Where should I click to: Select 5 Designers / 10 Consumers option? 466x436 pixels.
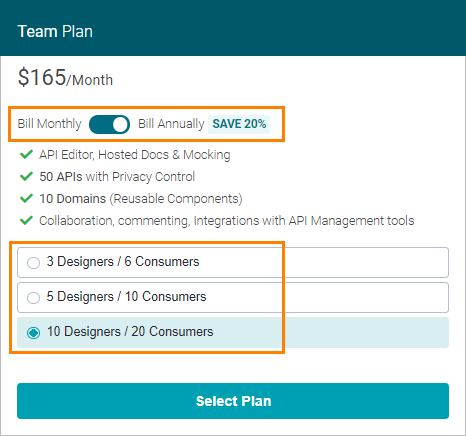[233, 297]
